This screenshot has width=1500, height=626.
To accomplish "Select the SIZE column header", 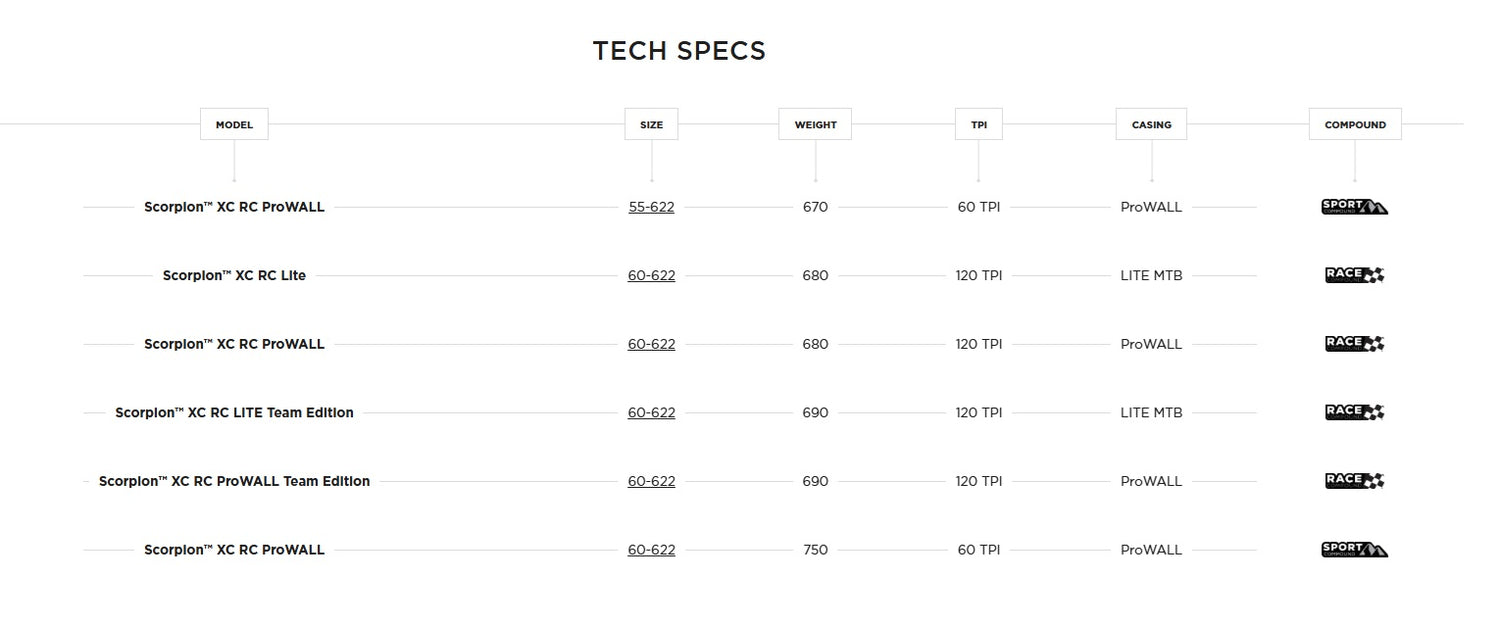I will coord(651,124).
